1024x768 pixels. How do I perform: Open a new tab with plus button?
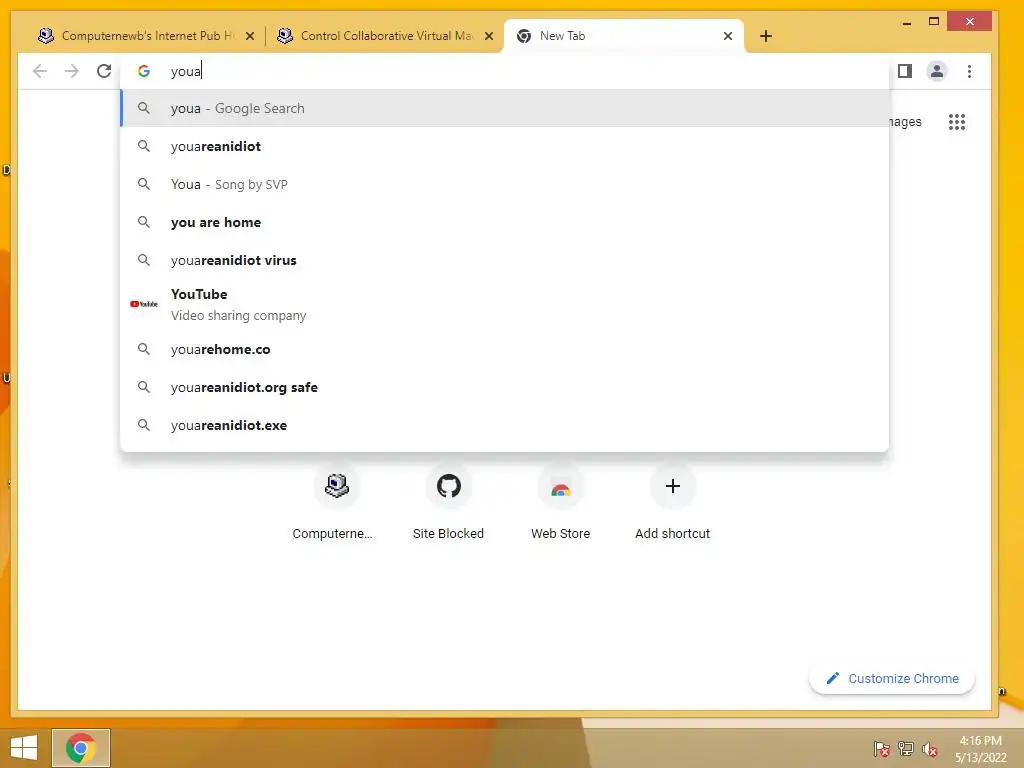tap(766, 36)
